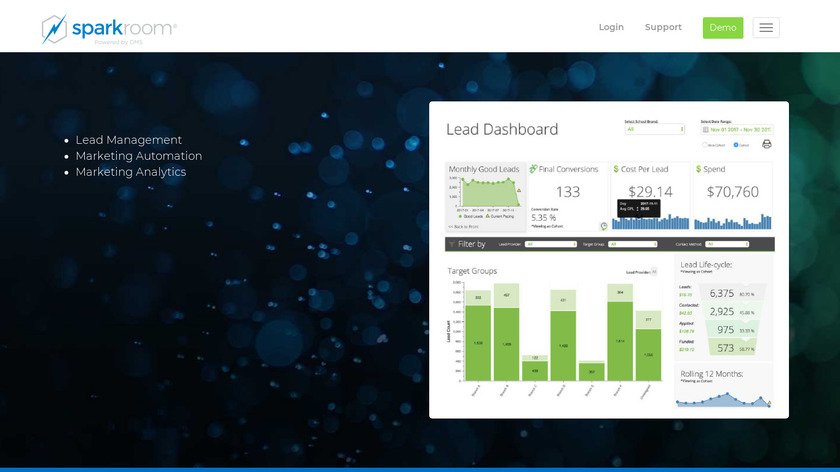Viewport: 840px width, 472px height.
Task: Click the clock icon in Final Conversions card
Action: click(604, 226)
